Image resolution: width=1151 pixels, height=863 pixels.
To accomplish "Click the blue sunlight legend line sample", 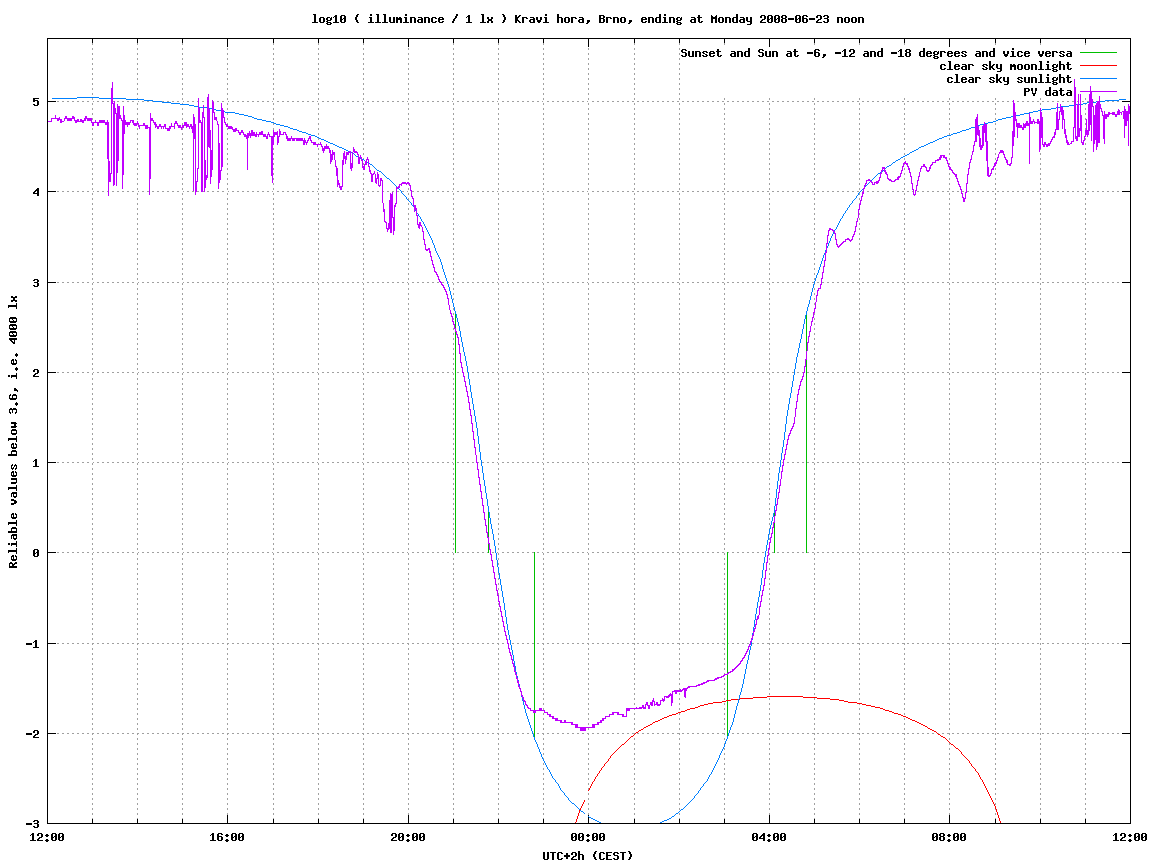I will point(1098,79).
